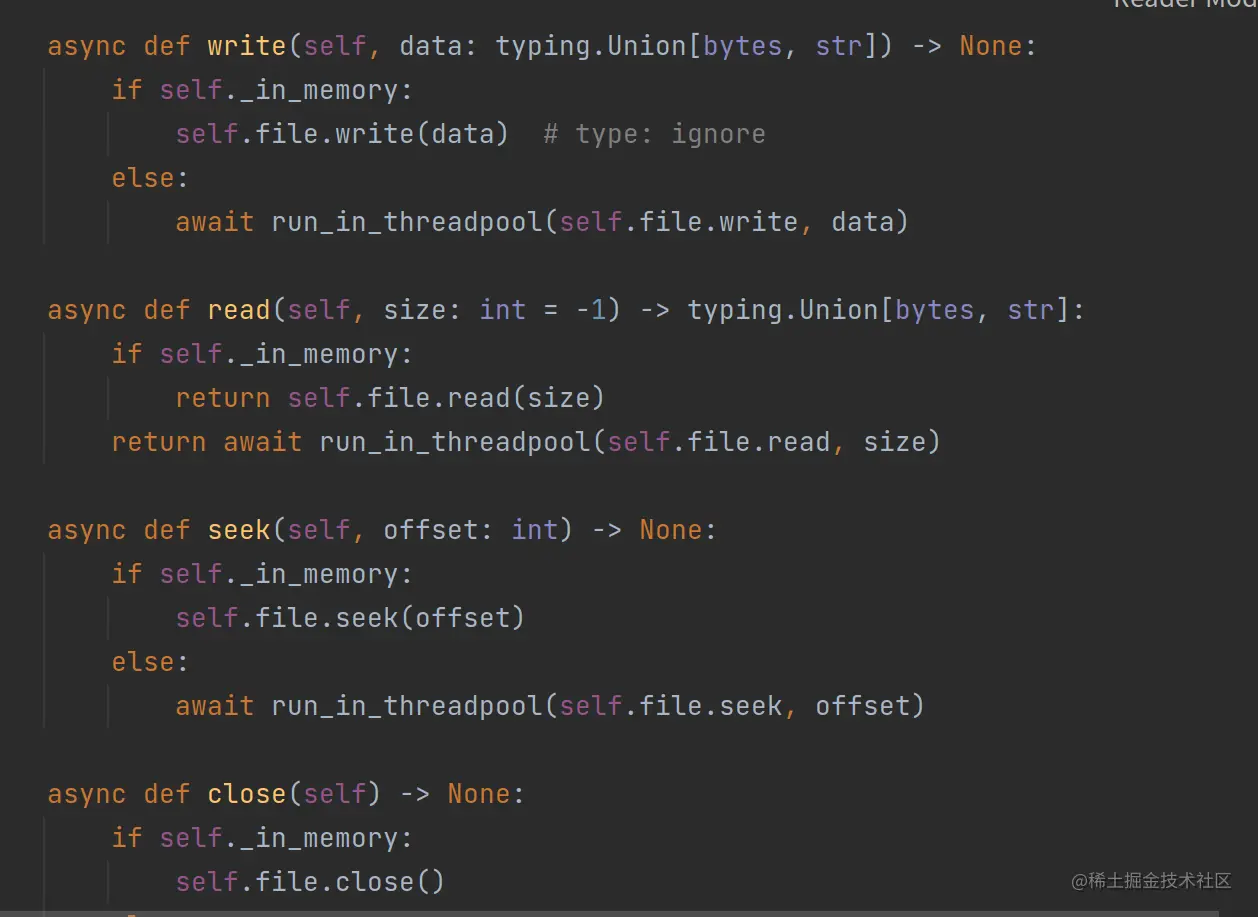1258x917 pixels.
Task: Click the 'return await' keywords in read method
Action: pyautogui.click(x=207, y=442)
